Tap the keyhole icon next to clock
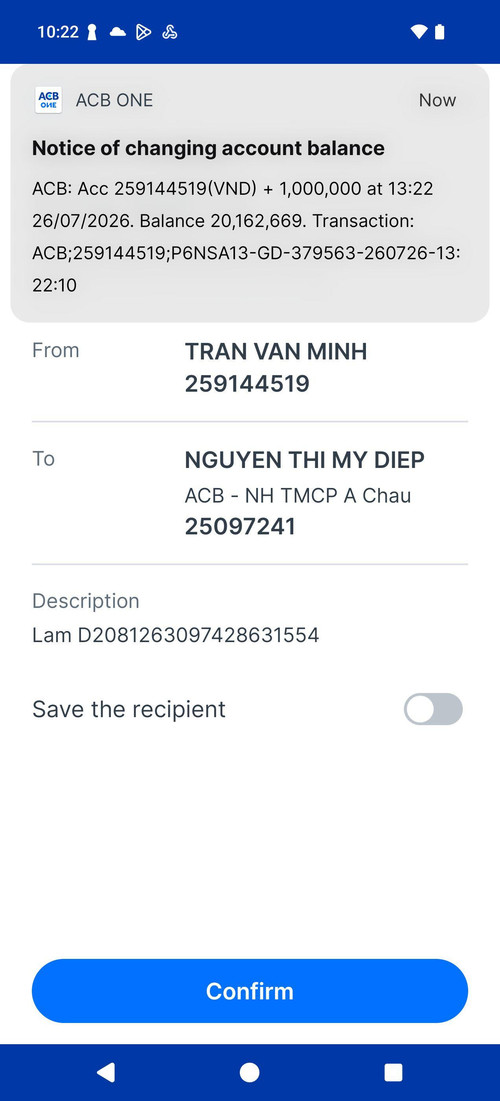 pos(92,32)
